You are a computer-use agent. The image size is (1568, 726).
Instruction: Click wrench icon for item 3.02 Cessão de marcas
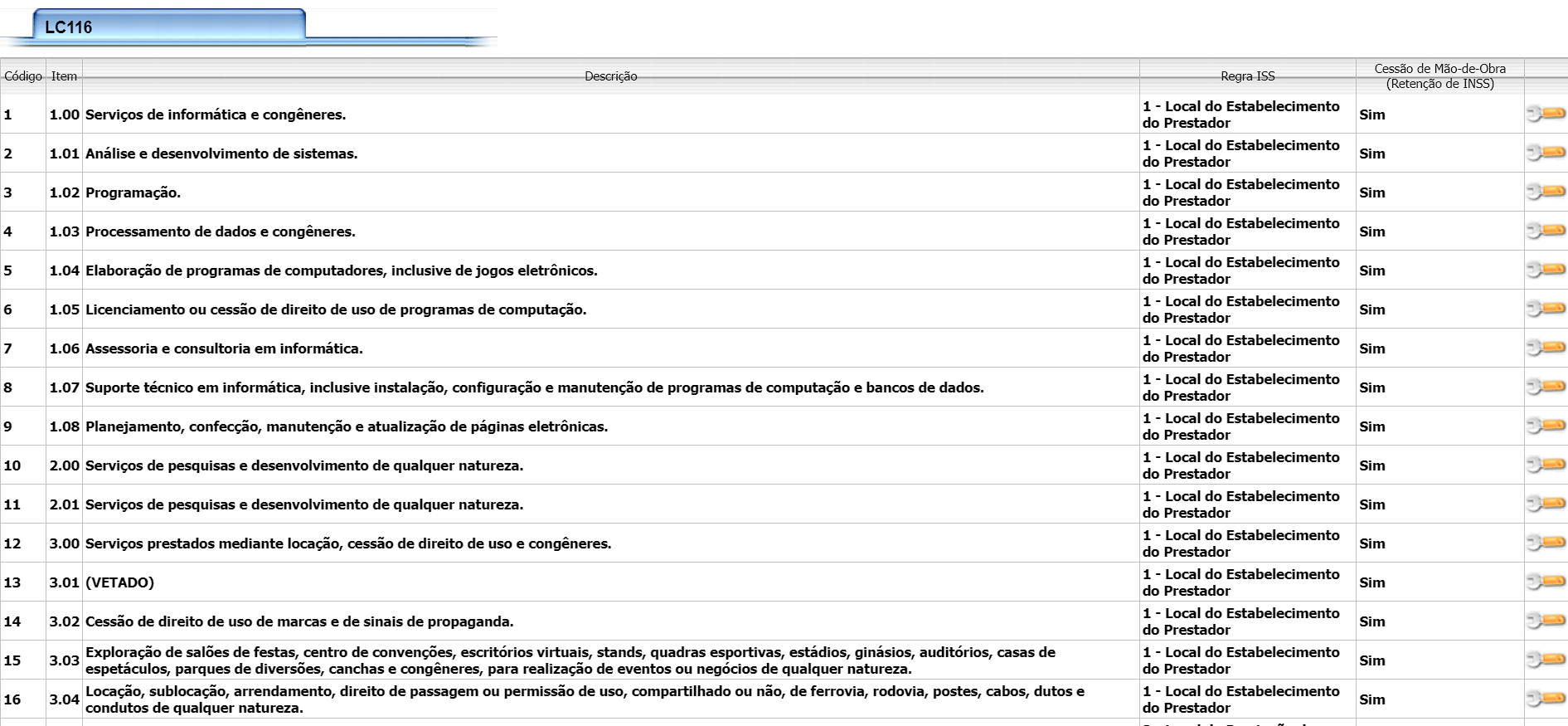(1546, 621)
